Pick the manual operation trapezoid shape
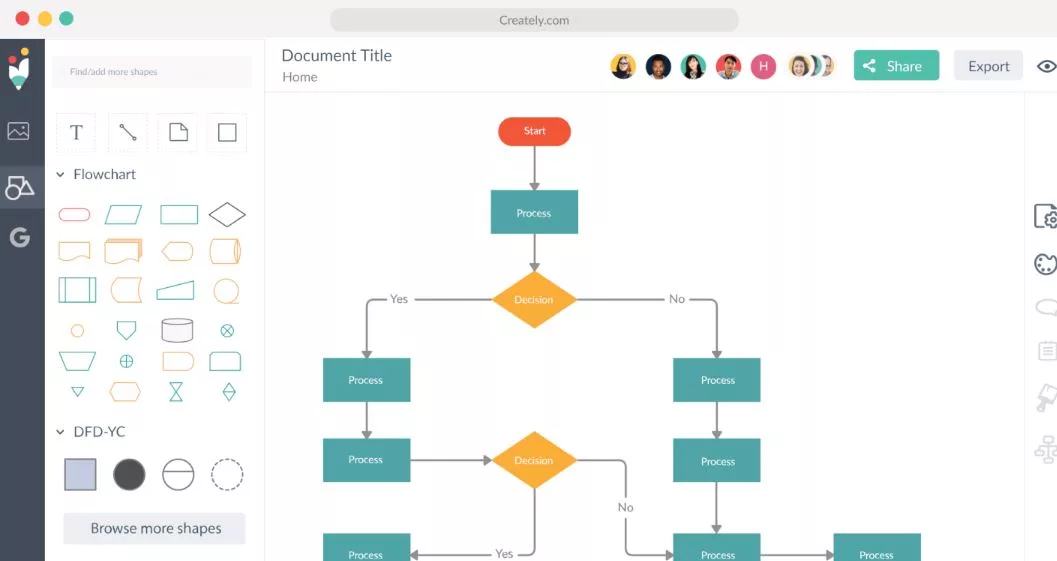1057x561 pixels. [x=78, y=361]
